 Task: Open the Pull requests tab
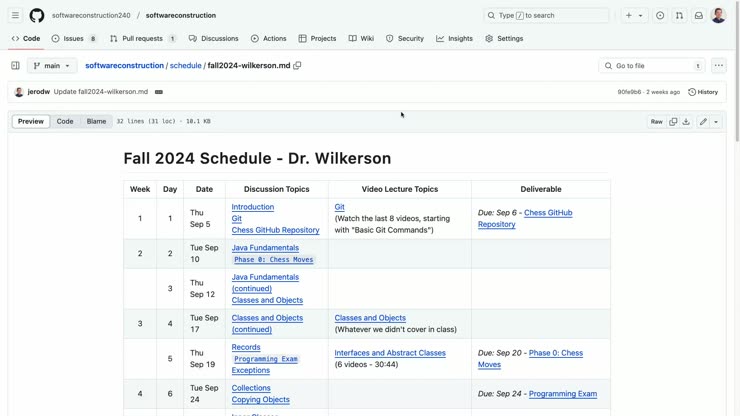coord(142,39)
